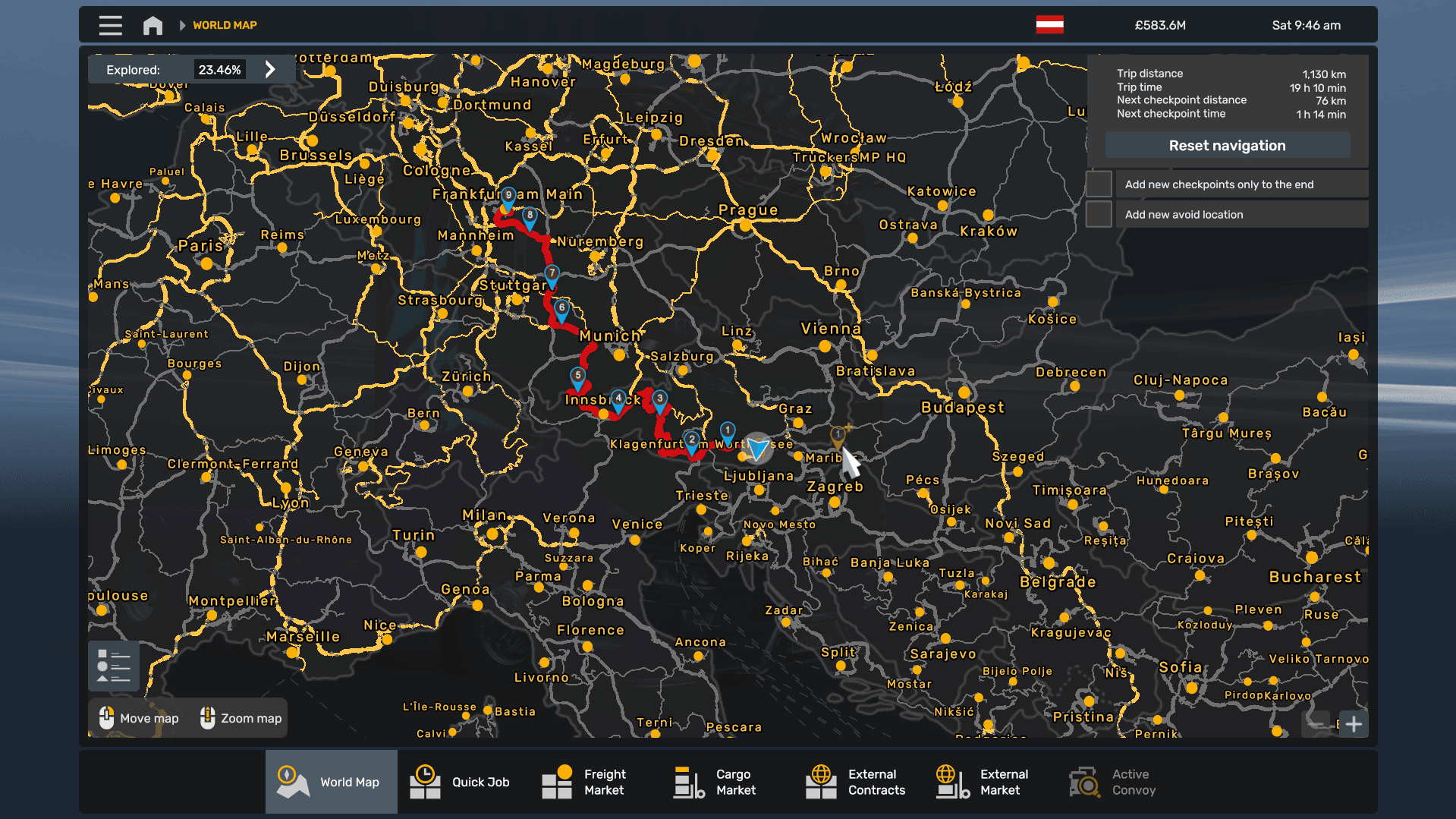Select checkpoint marker 3 east of Innsbruck
This screenshot has height=819, width=1456.
point(660,400)
